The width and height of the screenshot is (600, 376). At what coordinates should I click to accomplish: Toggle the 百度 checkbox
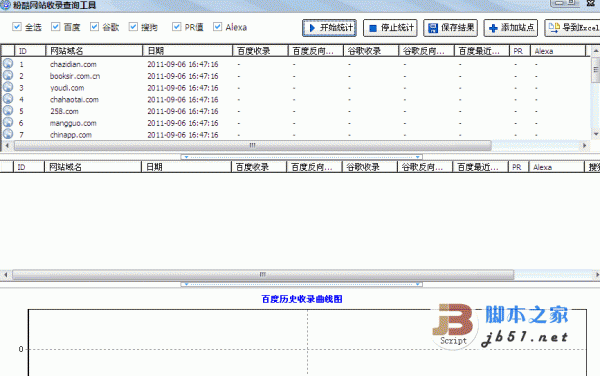55,27
